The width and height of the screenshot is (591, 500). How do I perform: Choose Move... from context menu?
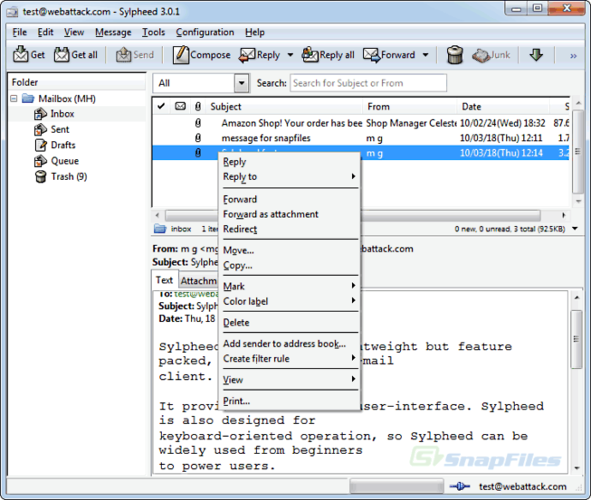coord(289,250)
